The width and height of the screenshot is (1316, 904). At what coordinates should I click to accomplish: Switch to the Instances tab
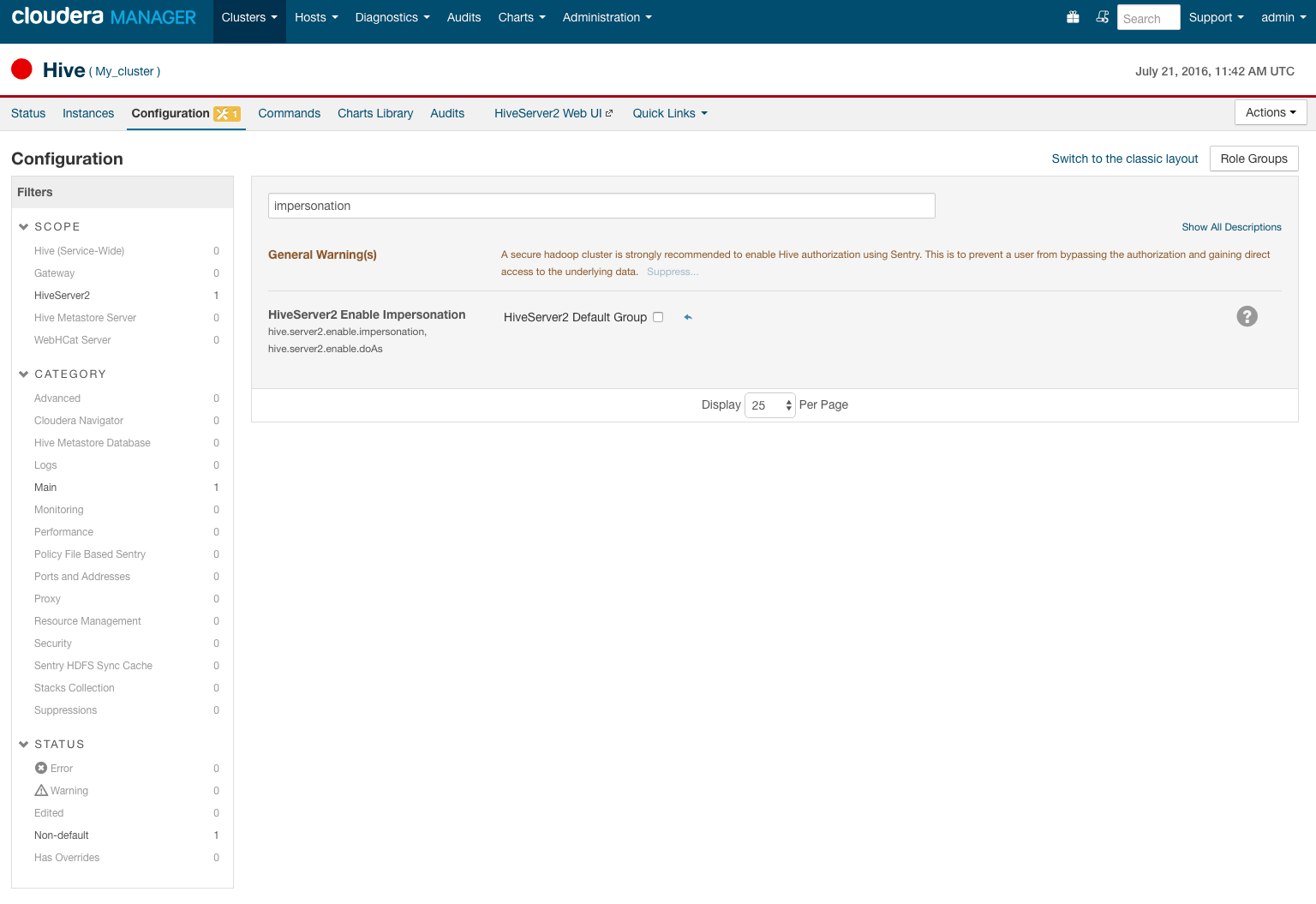(88, 113)
